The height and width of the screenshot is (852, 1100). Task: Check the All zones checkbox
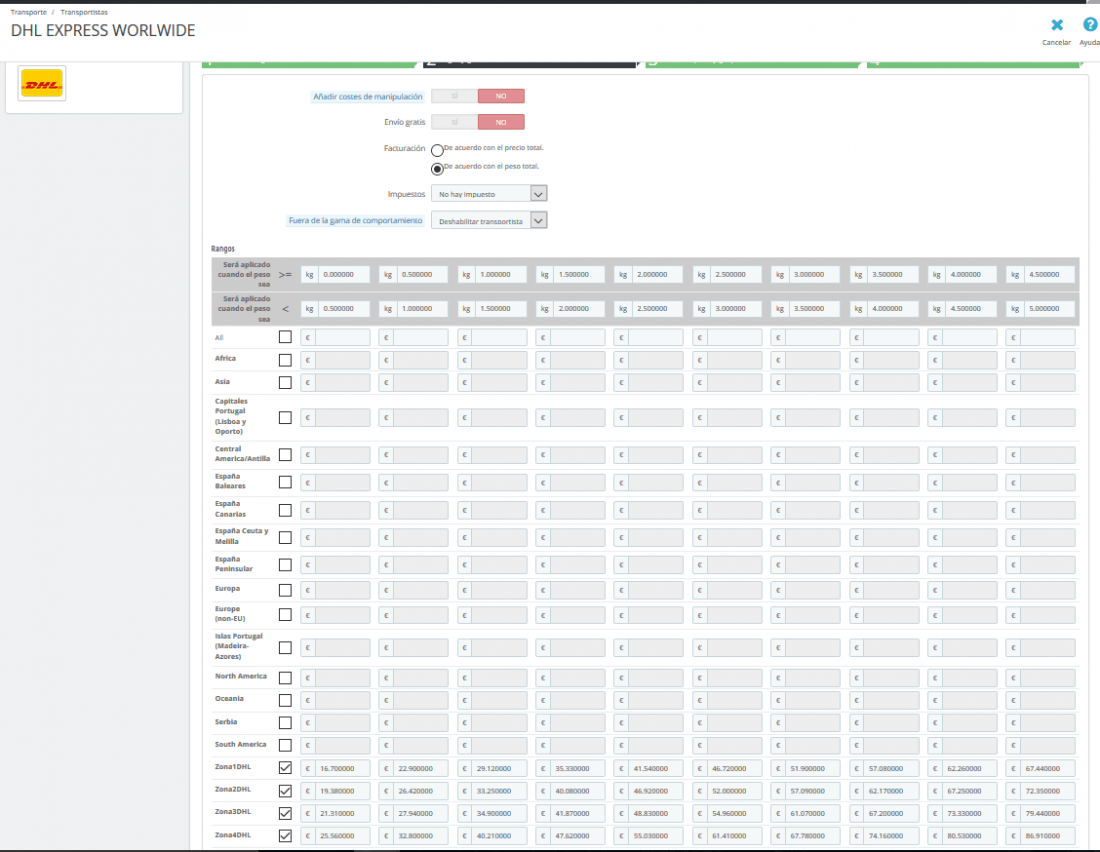click(x=285, y=337)
